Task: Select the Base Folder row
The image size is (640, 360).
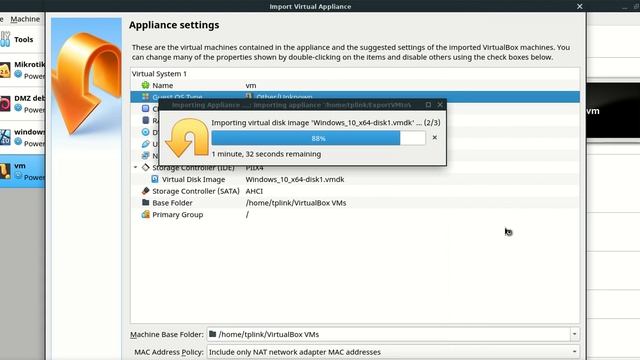Action: tap(355, 203)
